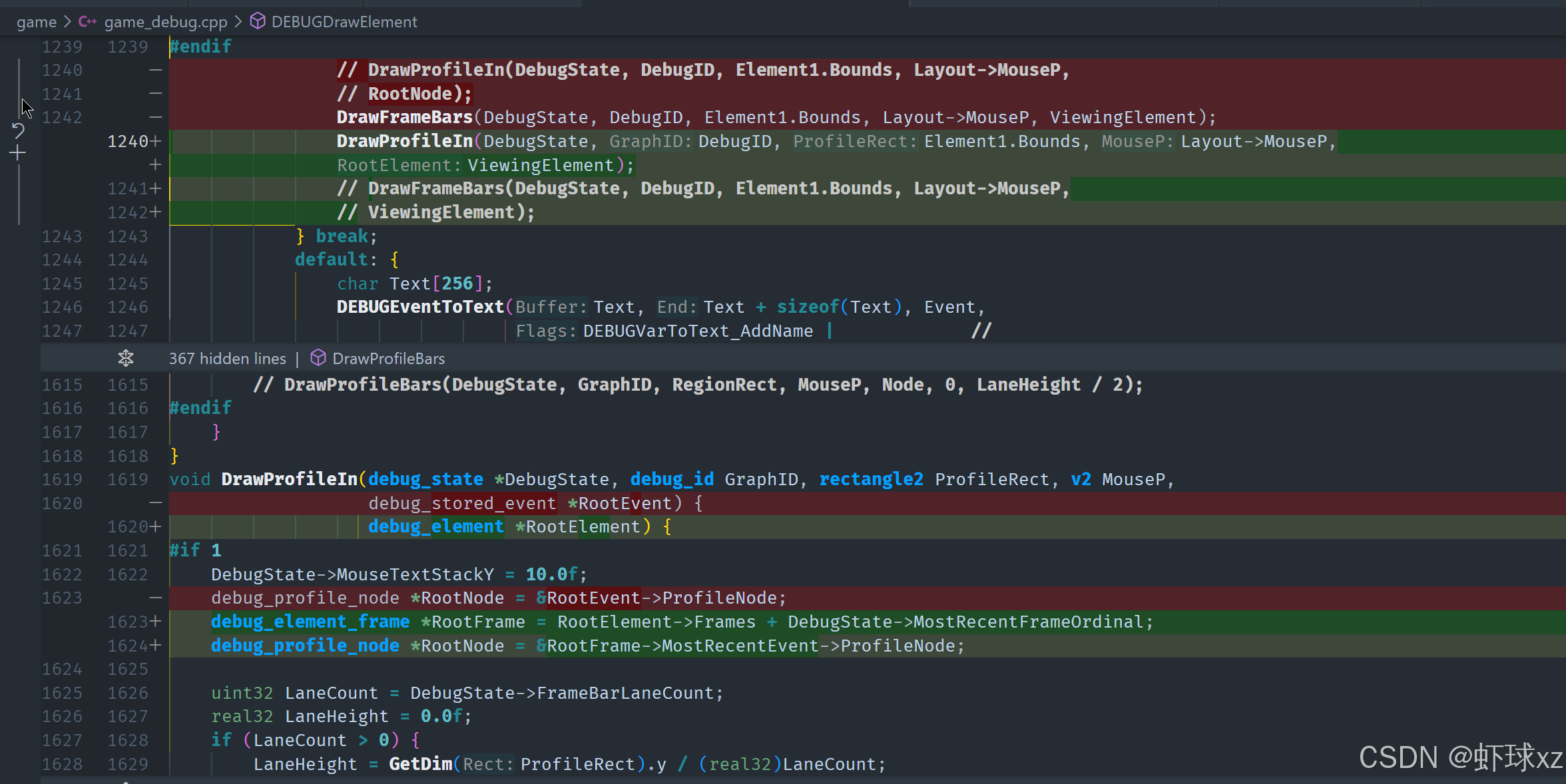
Task: Click the minus marker on removed line 1242
Action: [156, 118]
